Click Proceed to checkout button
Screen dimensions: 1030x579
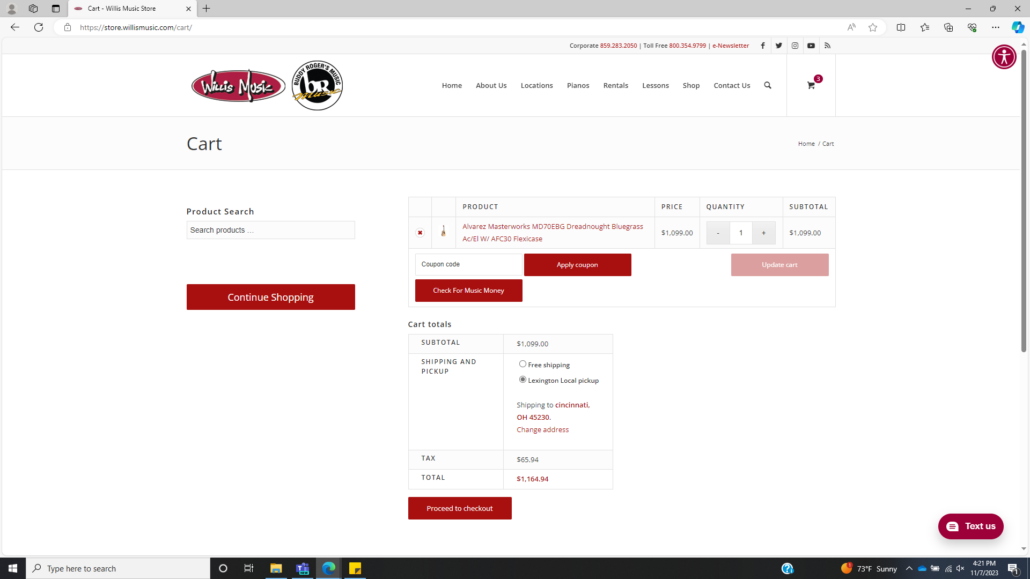click(x=460, y=508)
